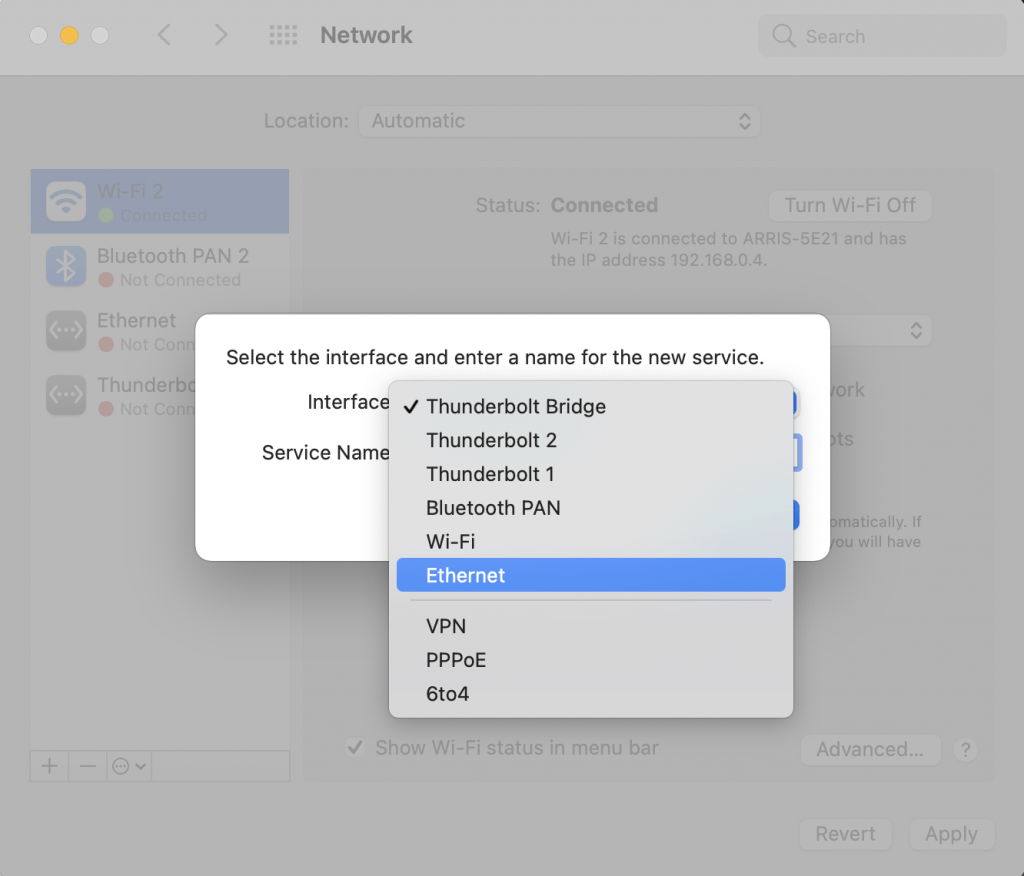Click the Wi-Fi 2 service icon

point(66,201)
